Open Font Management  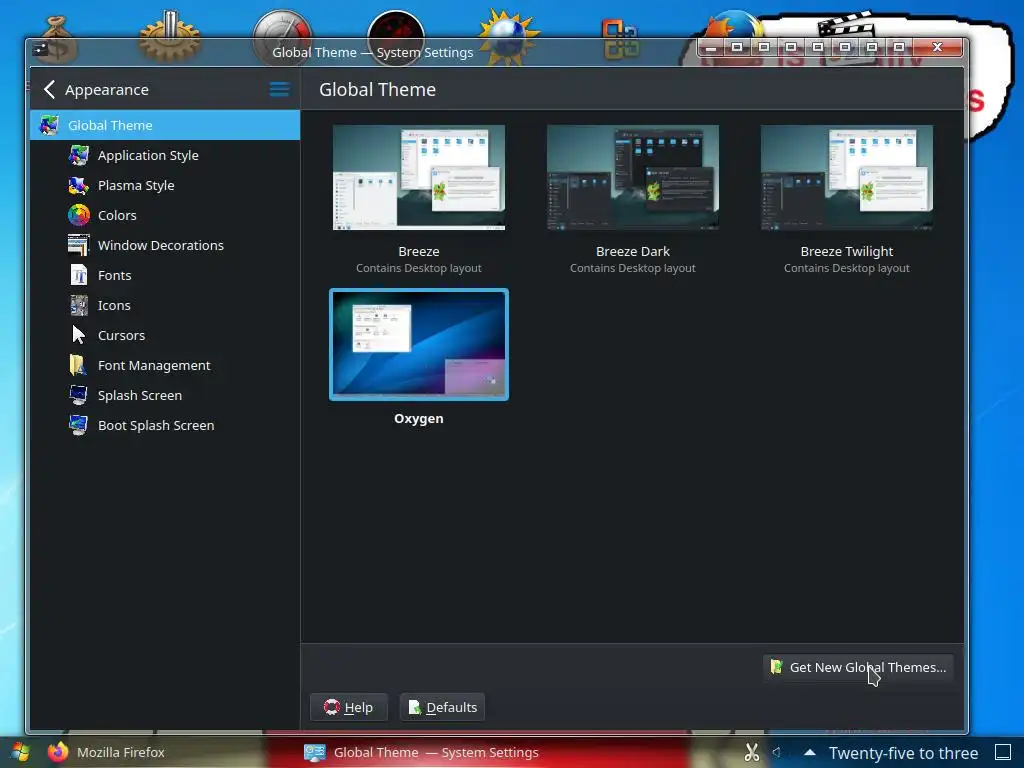165,366
